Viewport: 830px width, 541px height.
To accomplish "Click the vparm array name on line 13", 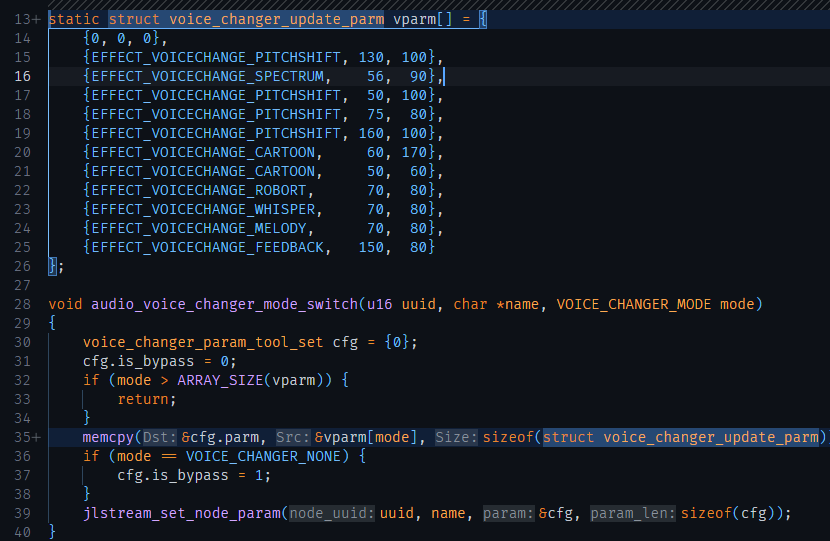I will click(x=414, y=20).
